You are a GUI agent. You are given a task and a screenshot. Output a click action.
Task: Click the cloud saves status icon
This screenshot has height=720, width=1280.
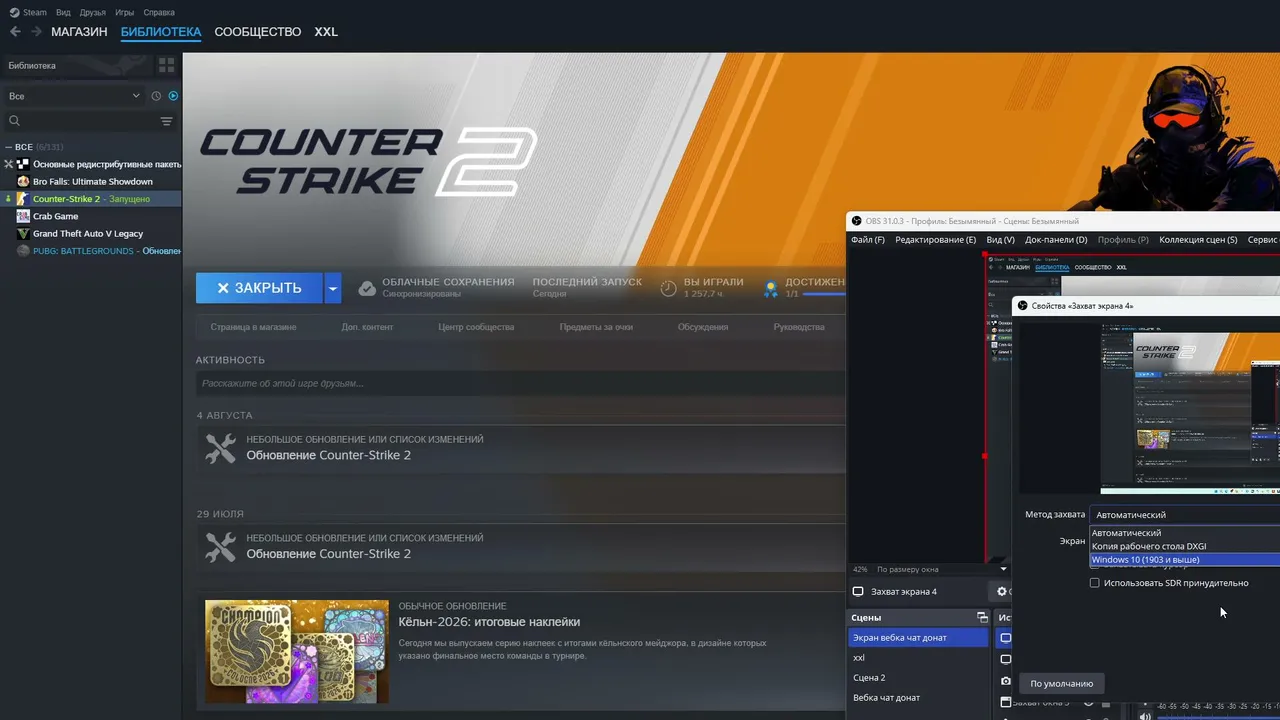367,288
